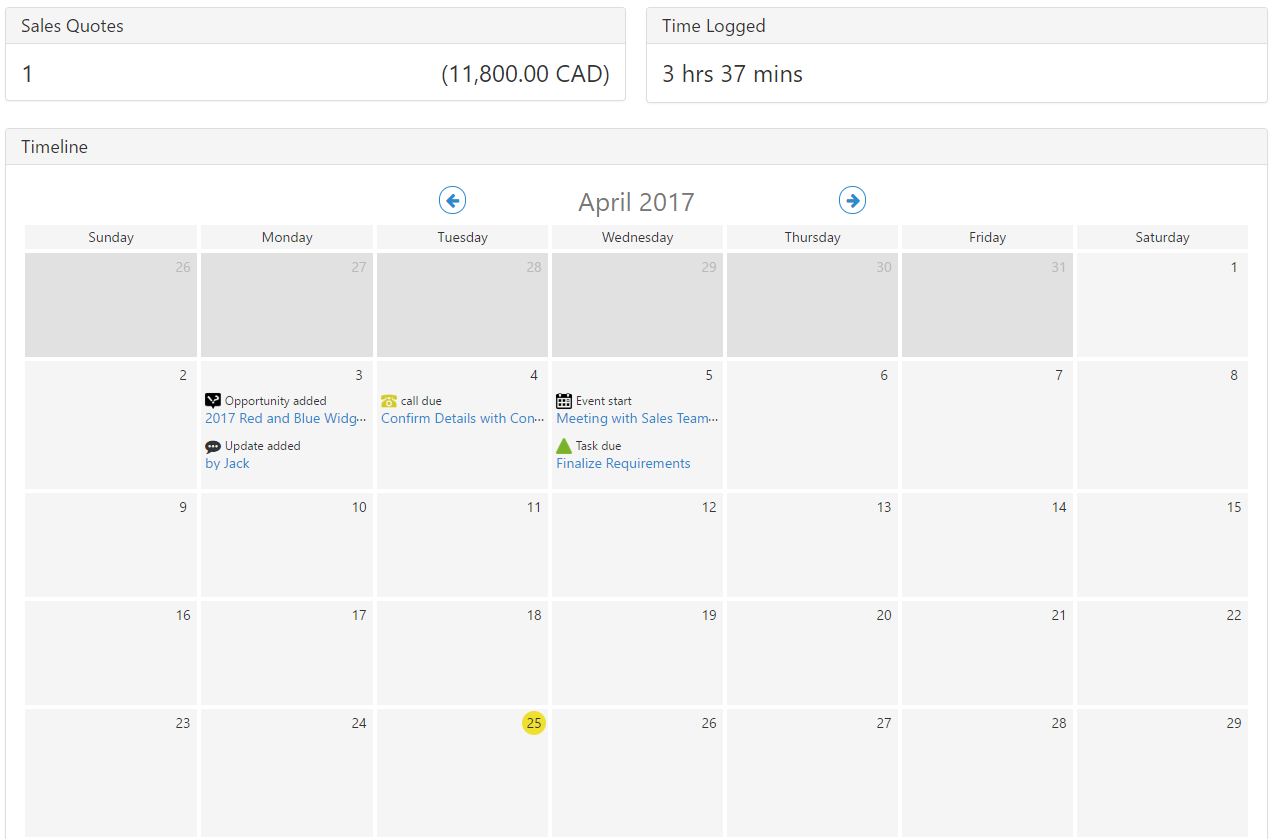This screenshot has width=1276, height=839.
Task: Select the April 6 day cell
Action: [x=812, y=425]
